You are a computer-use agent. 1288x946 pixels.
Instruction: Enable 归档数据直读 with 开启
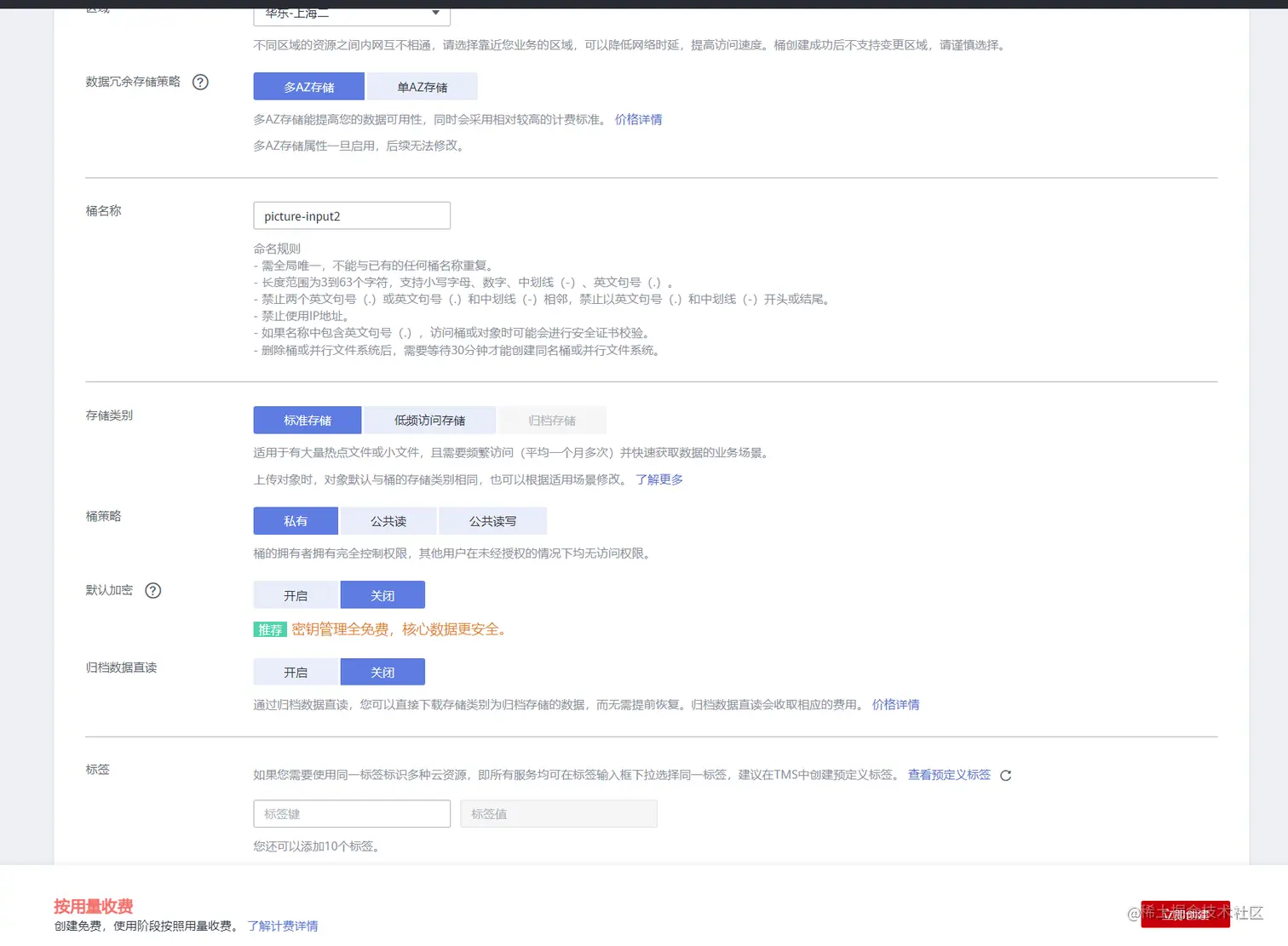click(x=296, y=672)
